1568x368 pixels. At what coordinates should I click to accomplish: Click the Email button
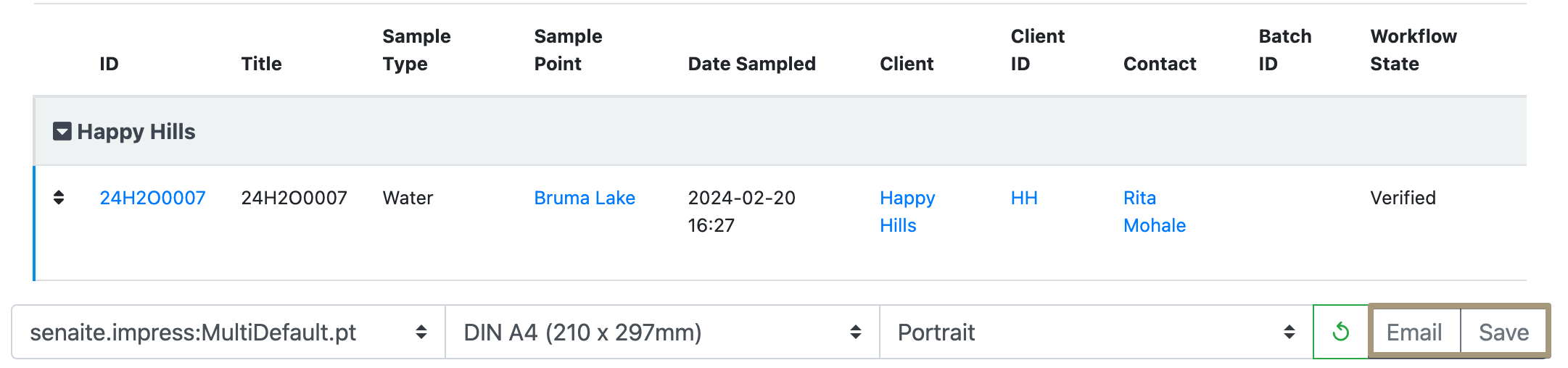1414,332
